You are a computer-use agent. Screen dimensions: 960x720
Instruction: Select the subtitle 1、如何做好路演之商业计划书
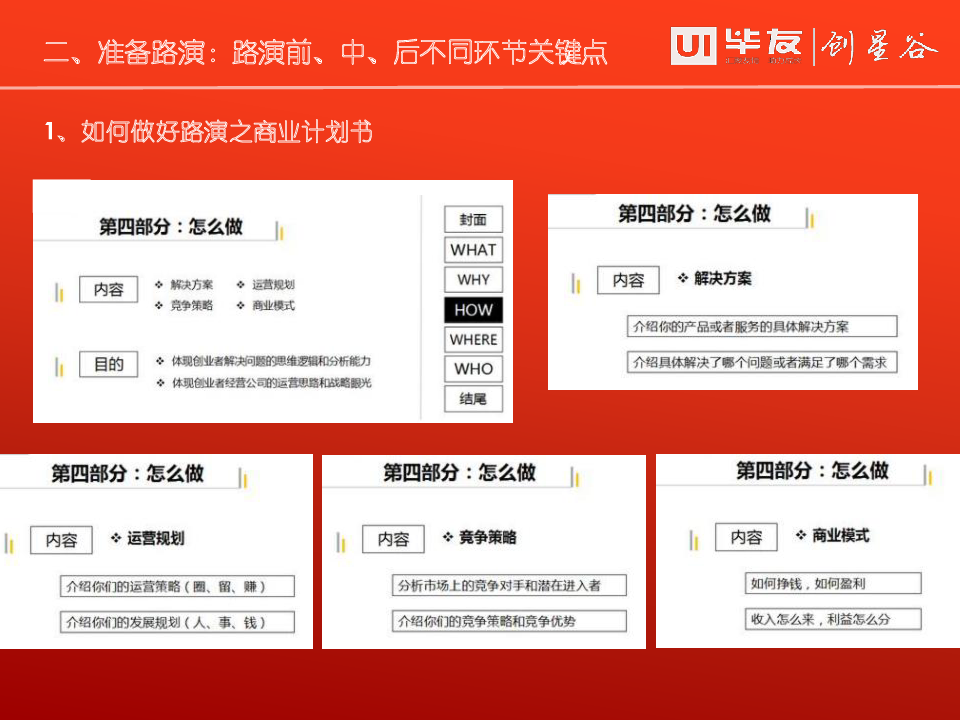208,132
